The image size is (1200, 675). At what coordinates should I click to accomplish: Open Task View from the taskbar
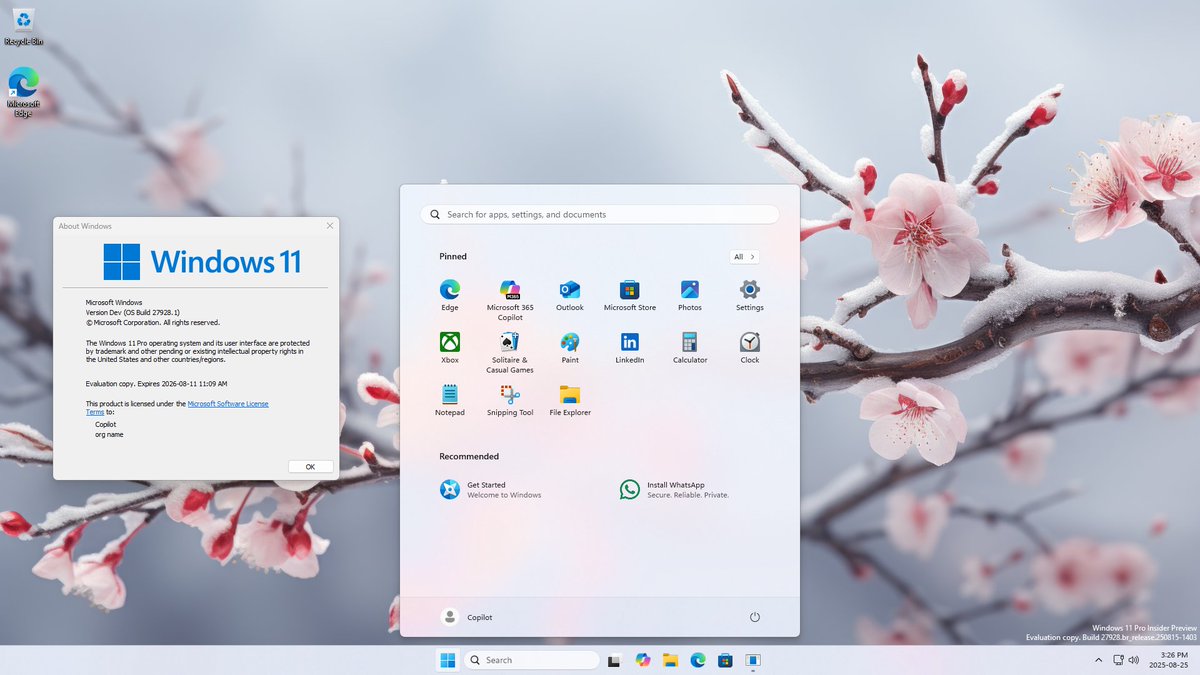[x=615, y=660]
